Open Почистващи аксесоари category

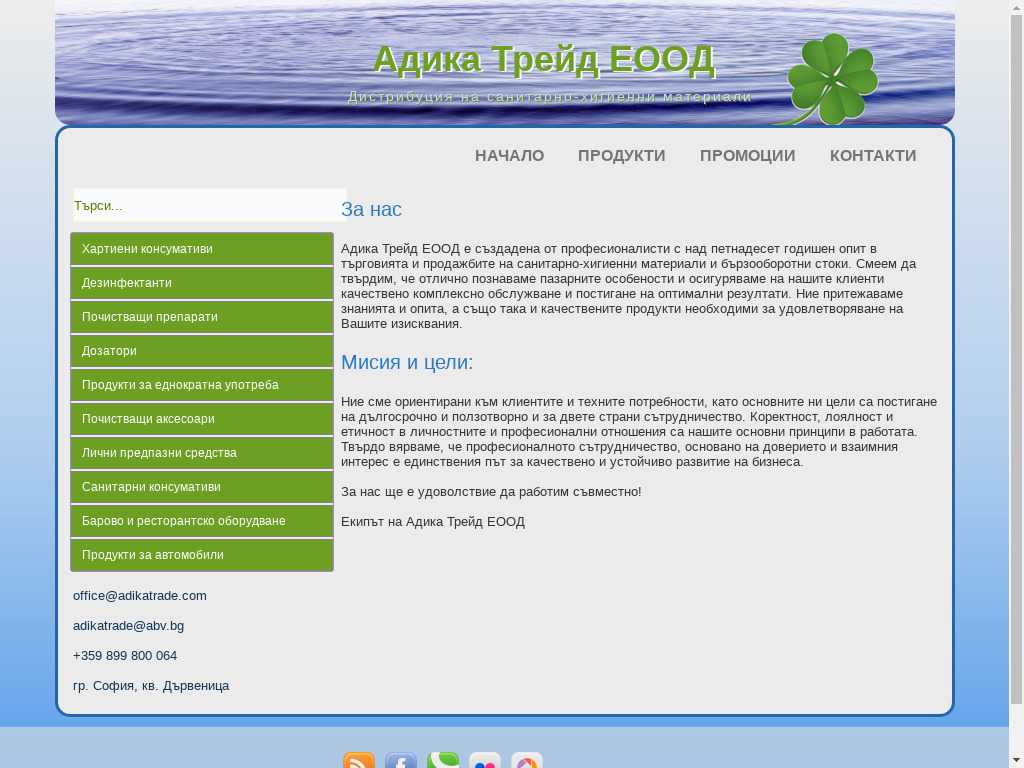[202, 419]
